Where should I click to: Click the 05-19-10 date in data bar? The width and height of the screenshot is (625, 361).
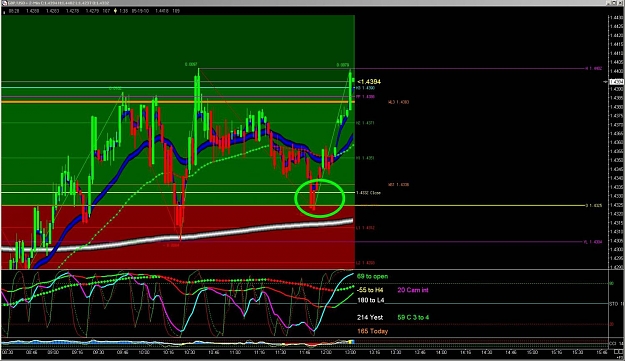(x=140, y=11)
